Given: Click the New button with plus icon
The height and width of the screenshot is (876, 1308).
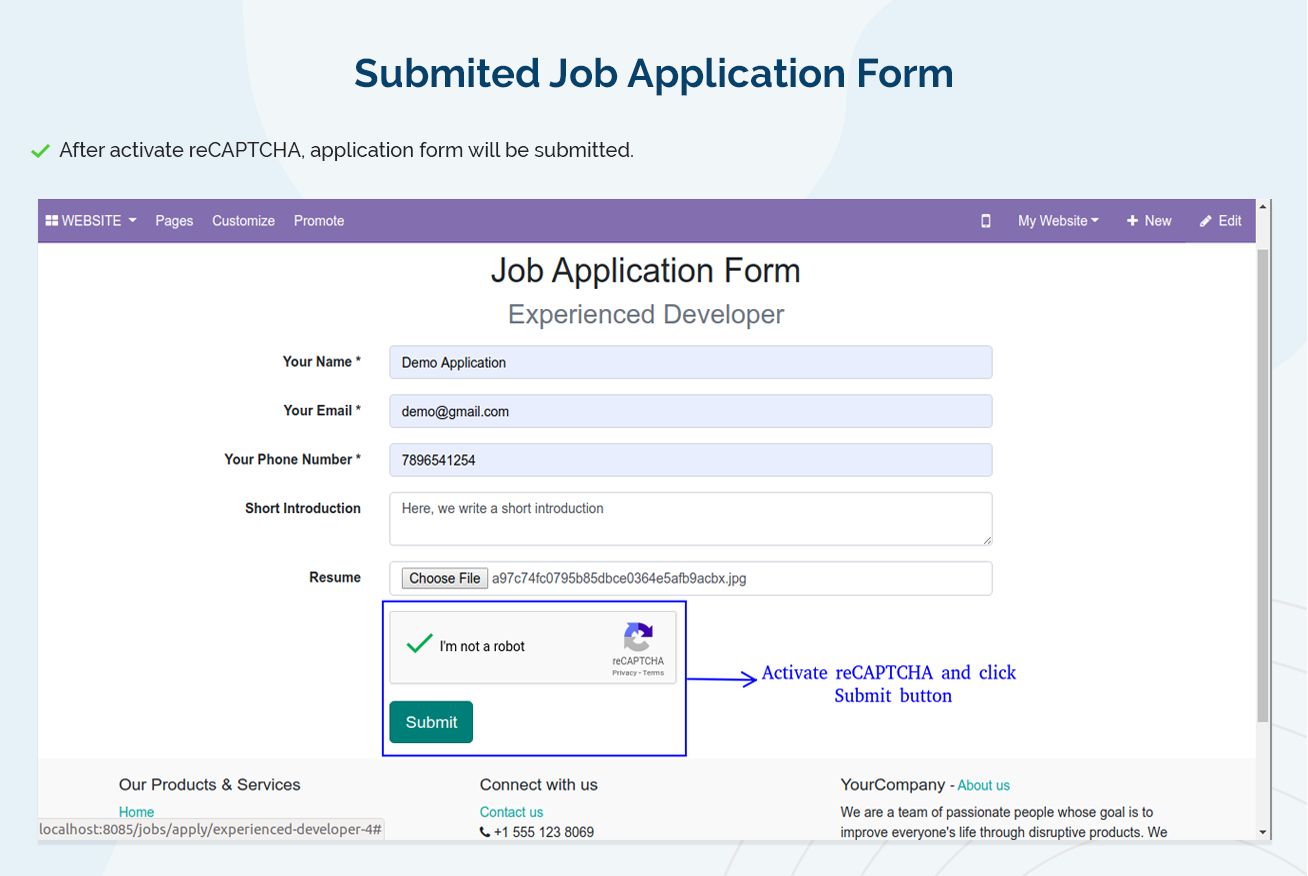Looking at the screenshot, I should pyautogui.click(x=1149, y=221).
